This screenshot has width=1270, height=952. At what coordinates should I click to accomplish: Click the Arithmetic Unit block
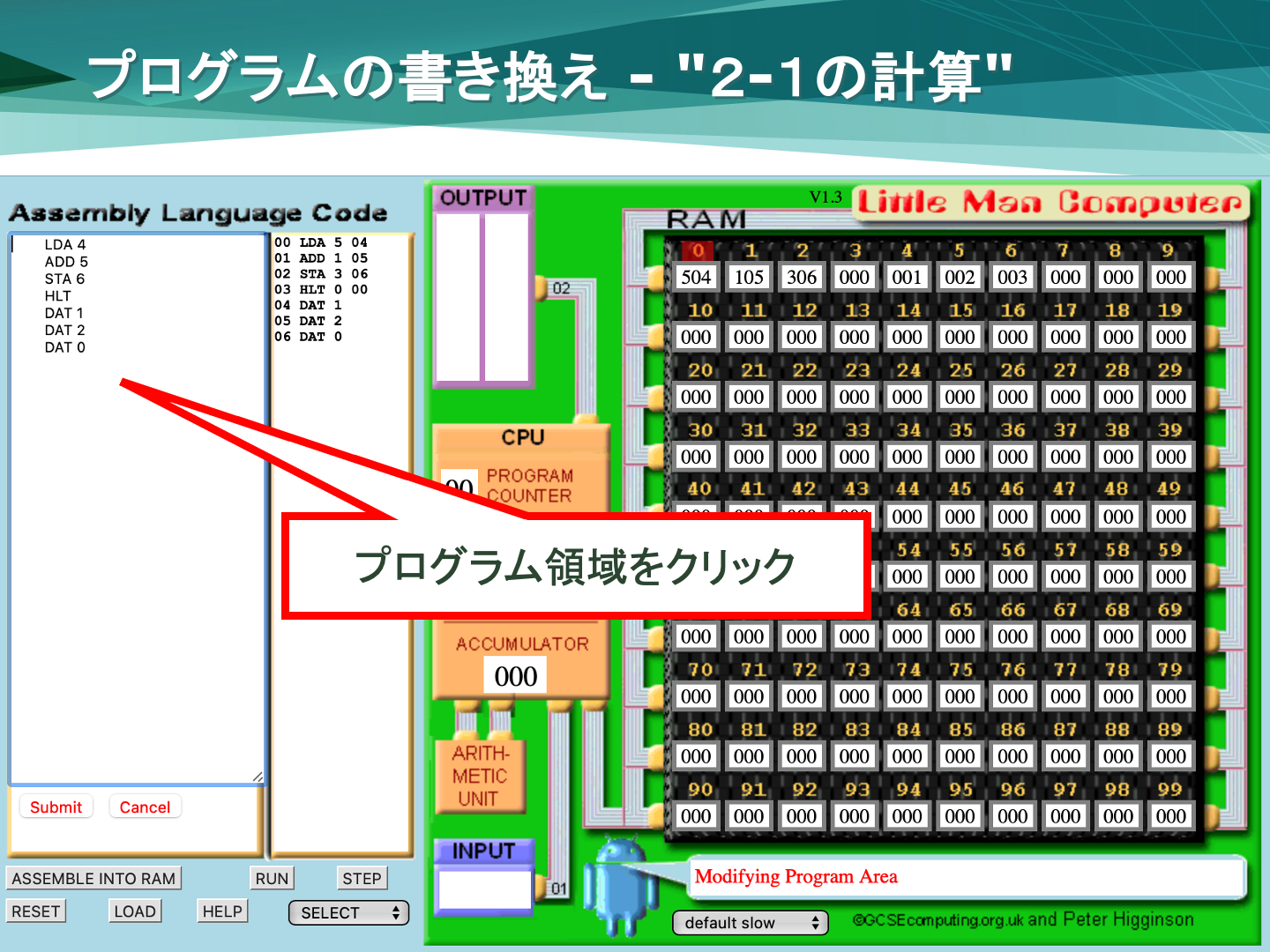pyautogui.click(x=480, y=777)
